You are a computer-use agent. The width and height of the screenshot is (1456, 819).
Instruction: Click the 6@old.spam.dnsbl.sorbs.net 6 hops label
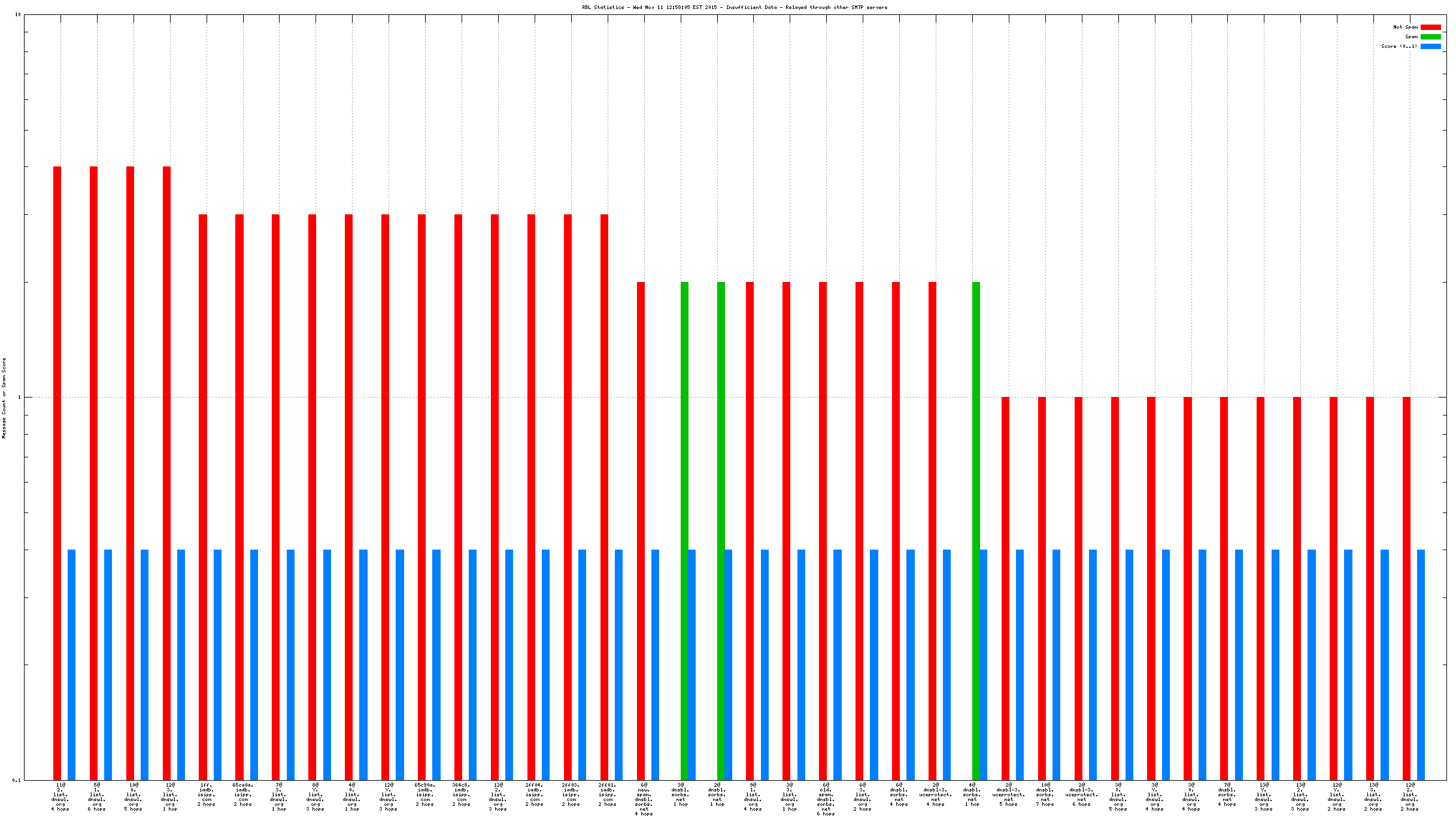click(x=826, y=799)
